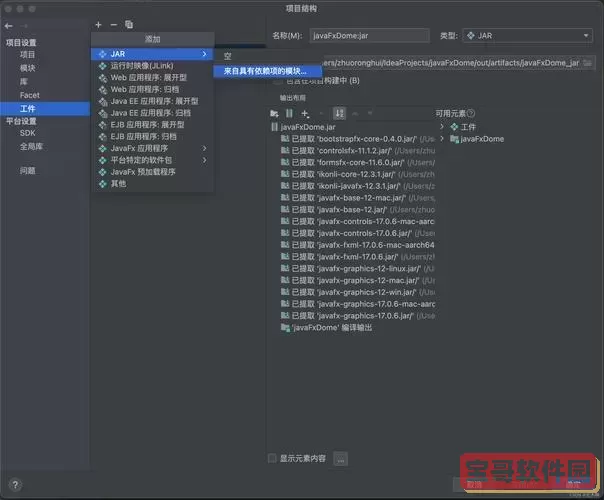Choose EJB 应用程序: 展开型

click(152, 125)
